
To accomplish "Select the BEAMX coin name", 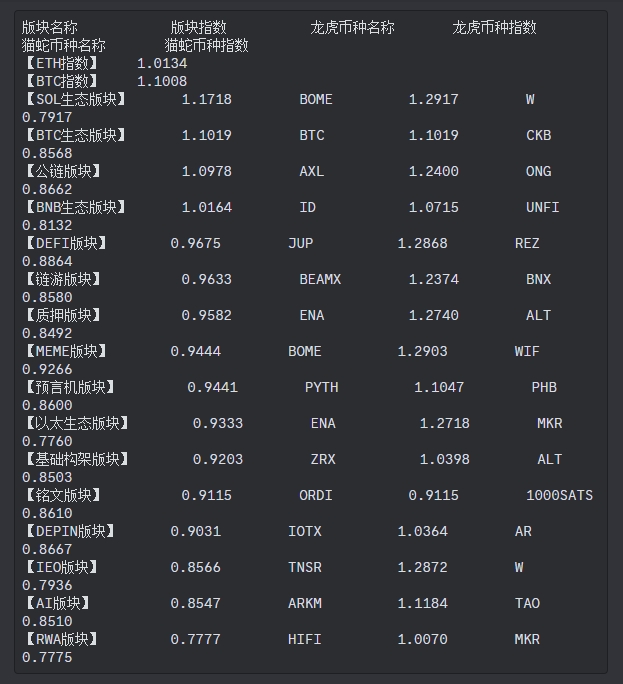I will tap(320, 279).
